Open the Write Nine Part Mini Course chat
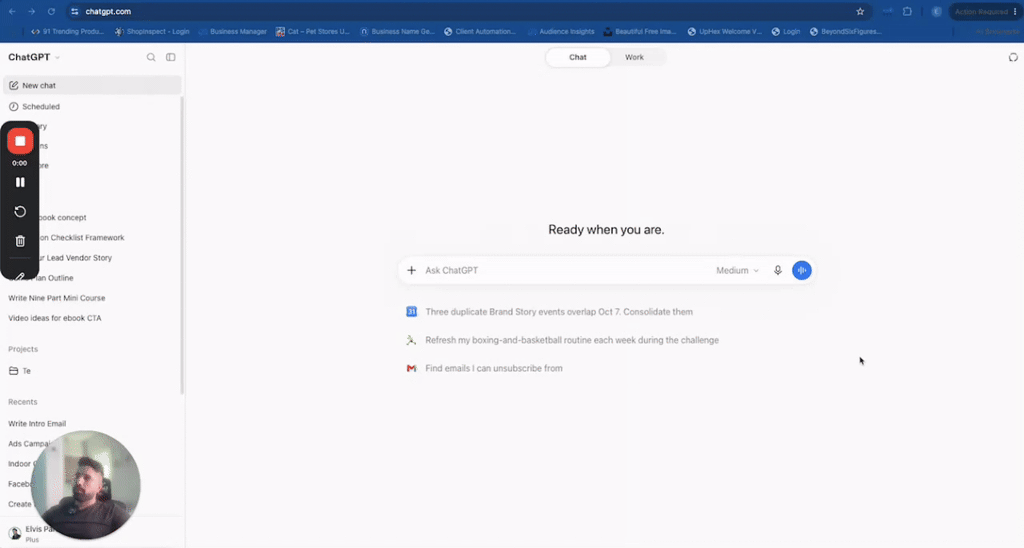 57,298
